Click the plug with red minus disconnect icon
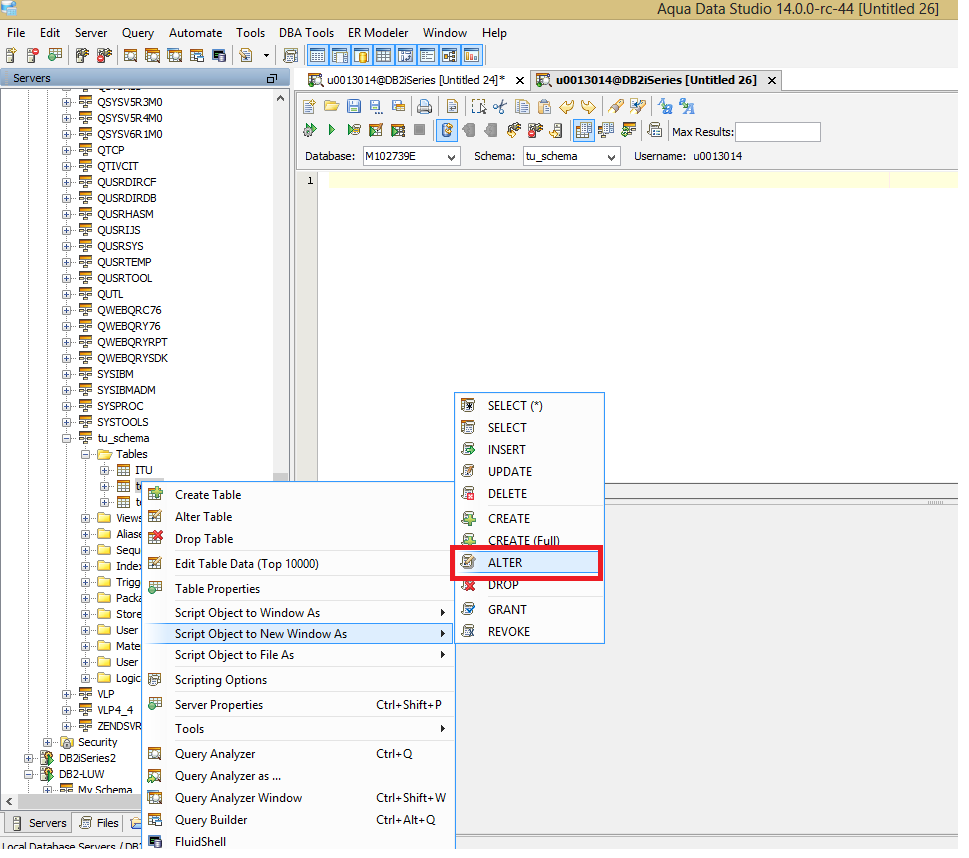Viewport: 969px width, 858px height. 104,56
